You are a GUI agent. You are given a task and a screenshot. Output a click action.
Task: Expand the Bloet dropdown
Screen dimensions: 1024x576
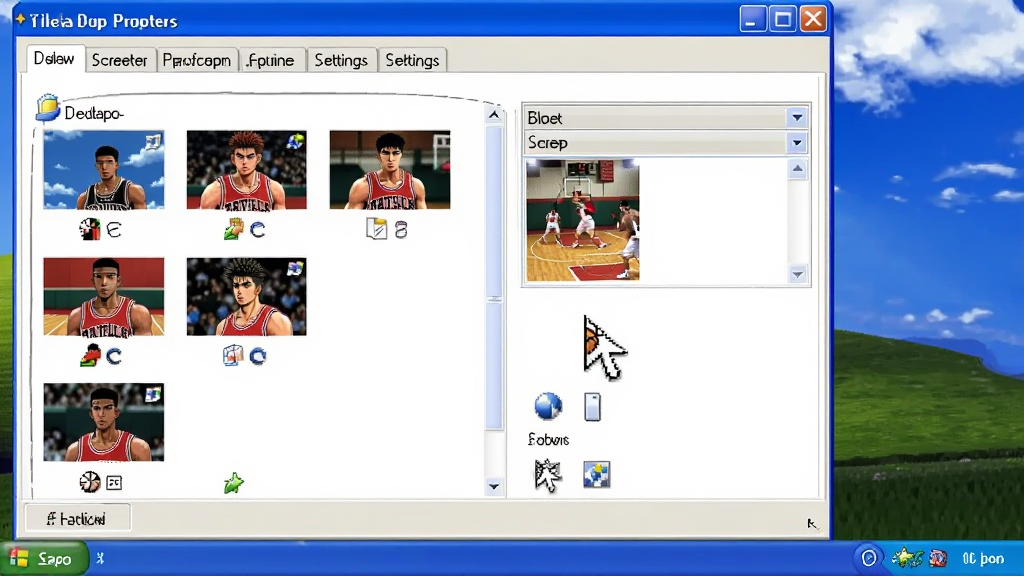797,118
